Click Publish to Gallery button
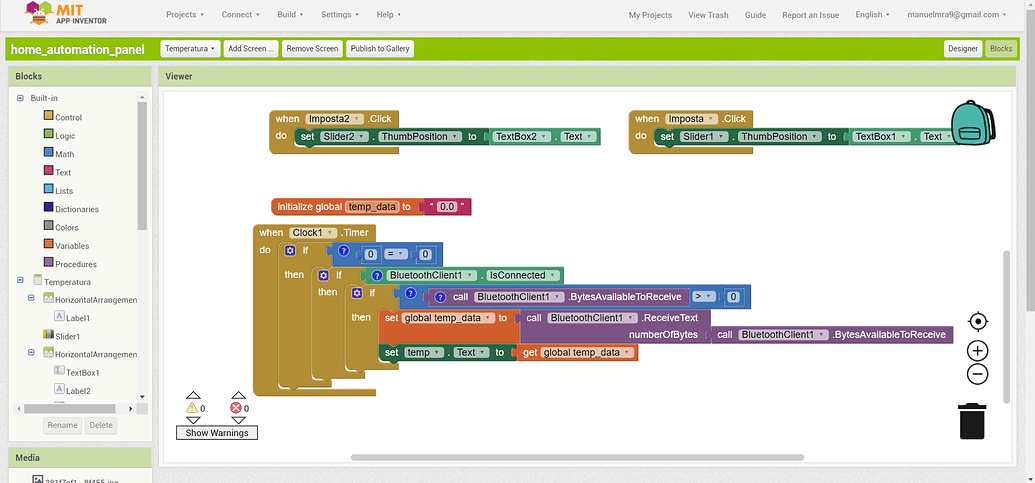The height and width of the screenshot is (483, 1035). [x=380, y=48]
